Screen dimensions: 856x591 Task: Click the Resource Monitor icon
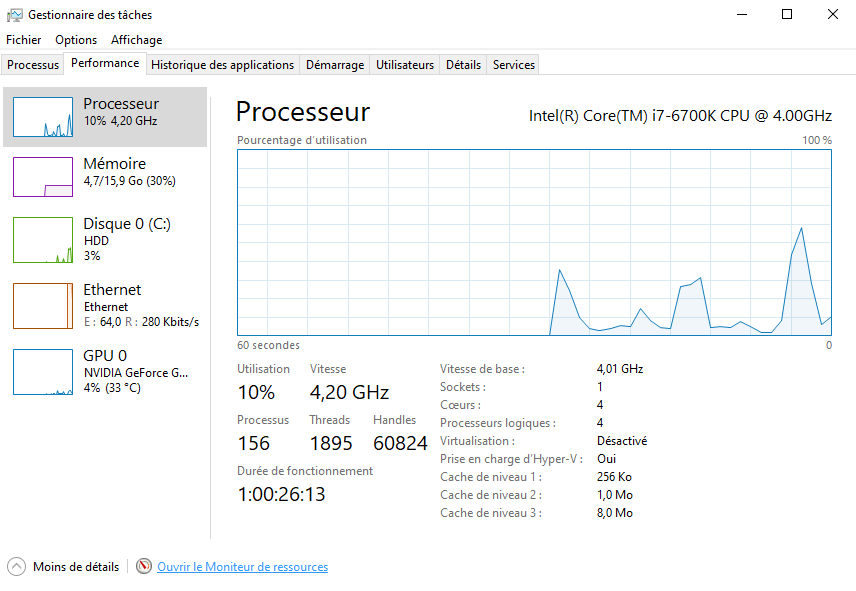144,567
